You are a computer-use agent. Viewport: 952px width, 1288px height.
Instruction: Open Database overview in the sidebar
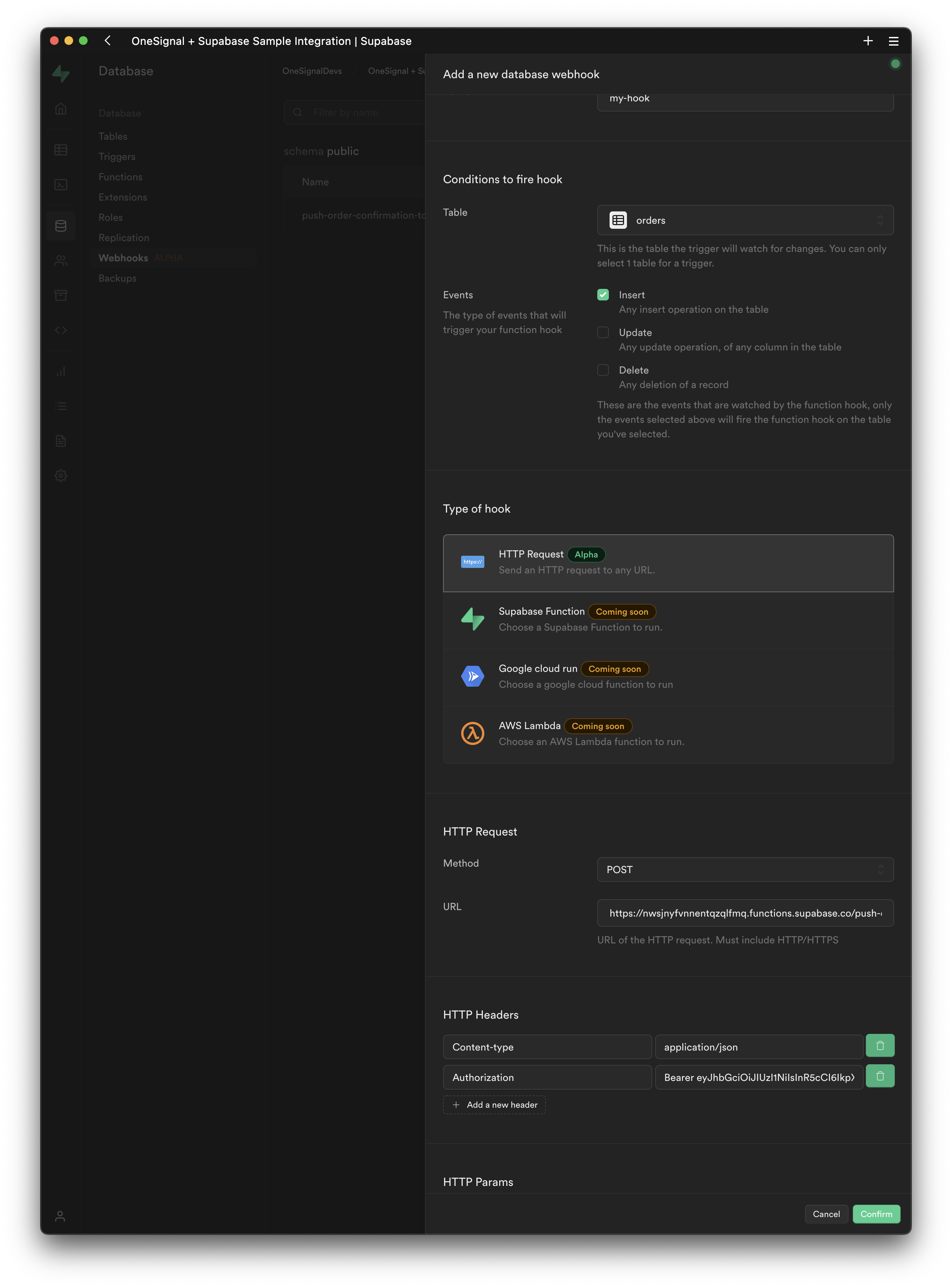pos(120,113)
